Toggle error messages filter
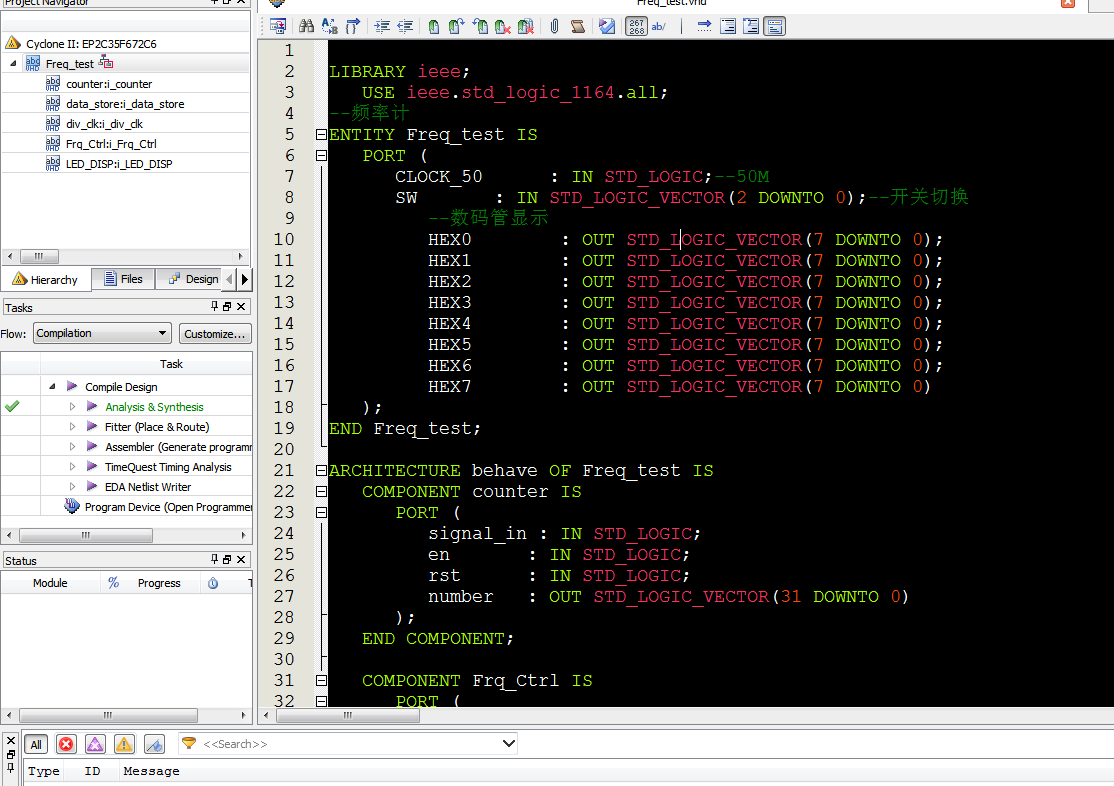Screen dimensions: 1114x786 click(66, 744)
